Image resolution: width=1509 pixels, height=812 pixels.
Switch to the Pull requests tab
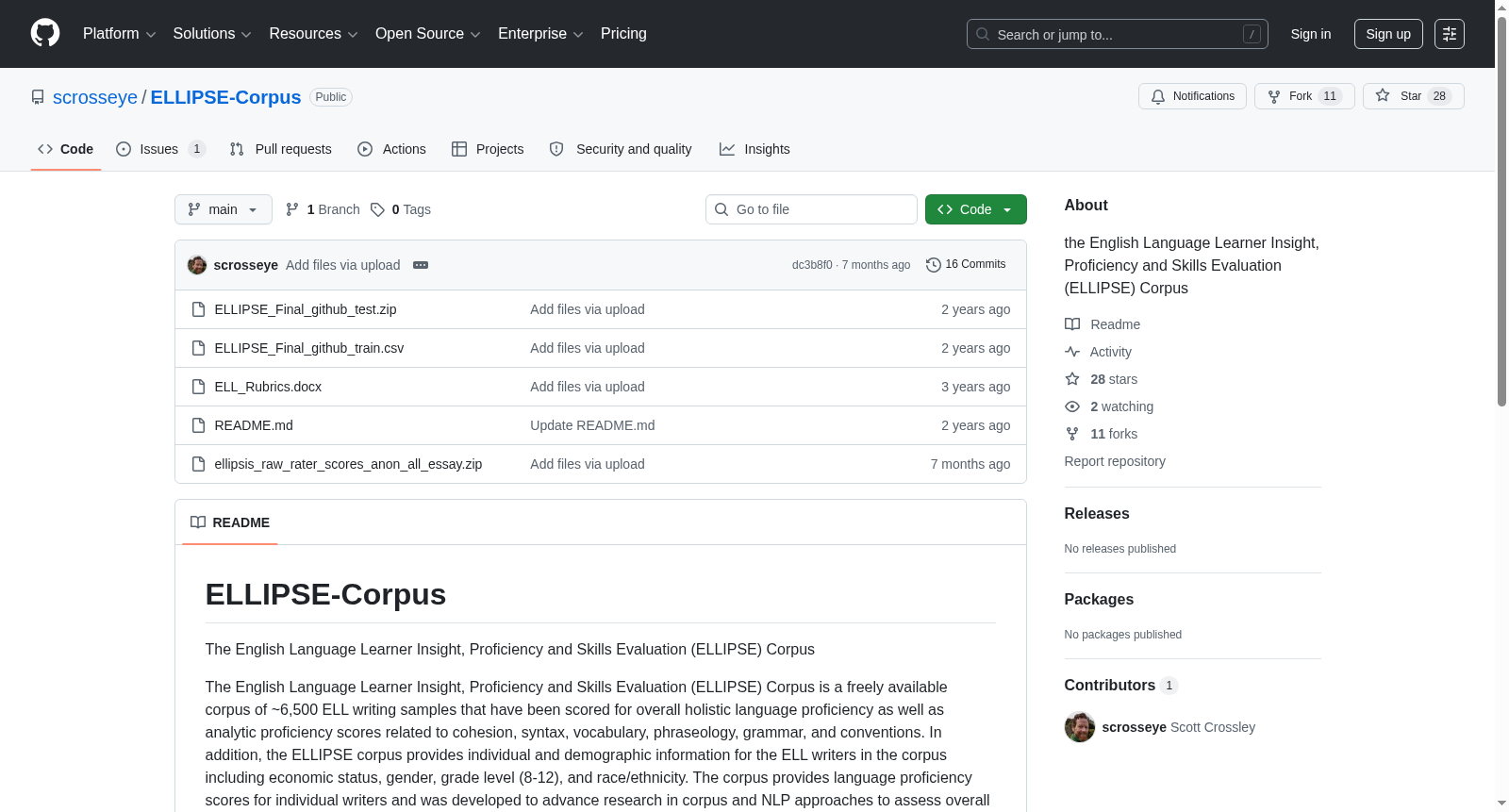(281, 149)
